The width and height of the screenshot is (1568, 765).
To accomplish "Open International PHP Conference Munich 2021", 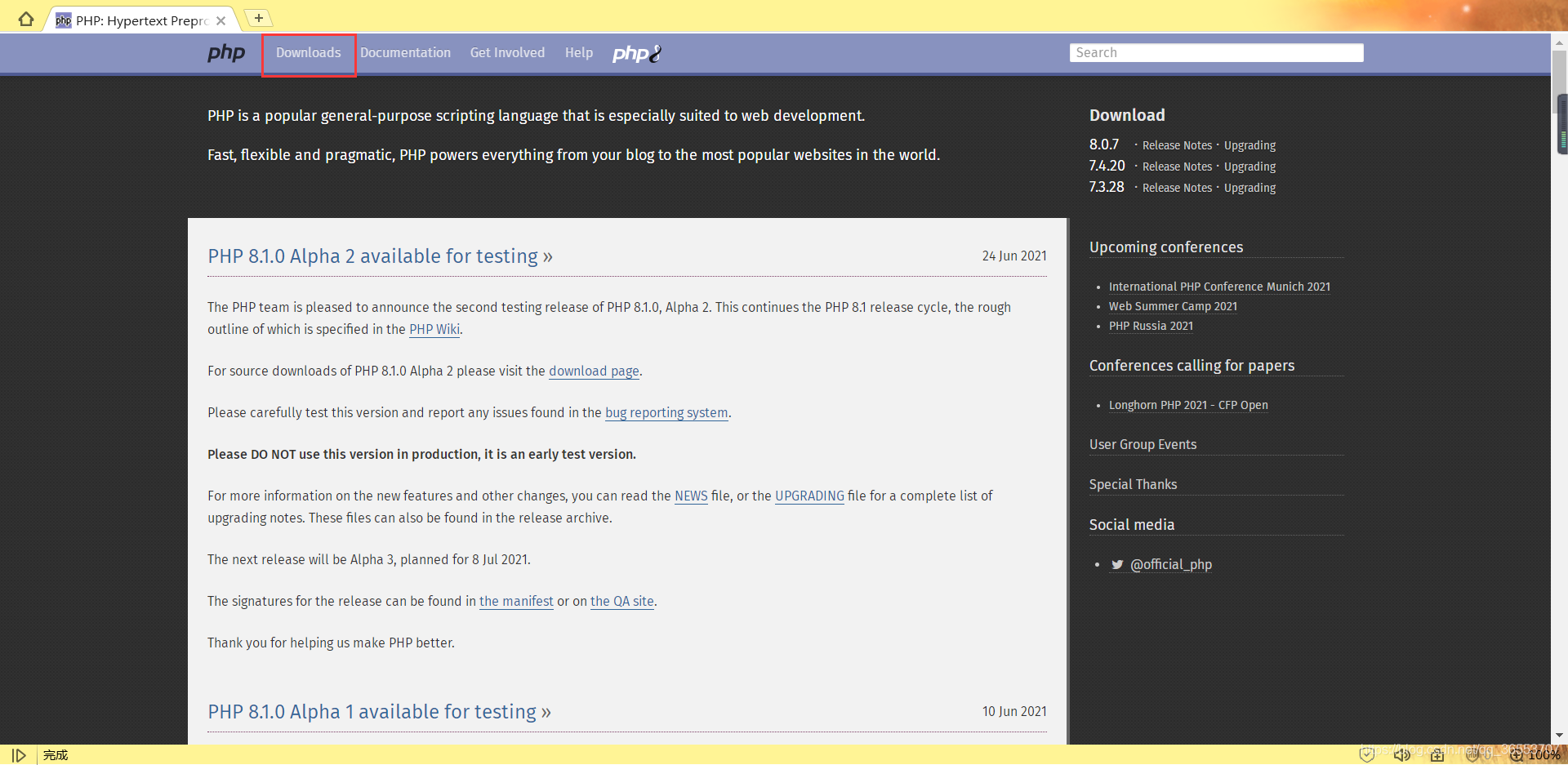I will (1219, 287).
